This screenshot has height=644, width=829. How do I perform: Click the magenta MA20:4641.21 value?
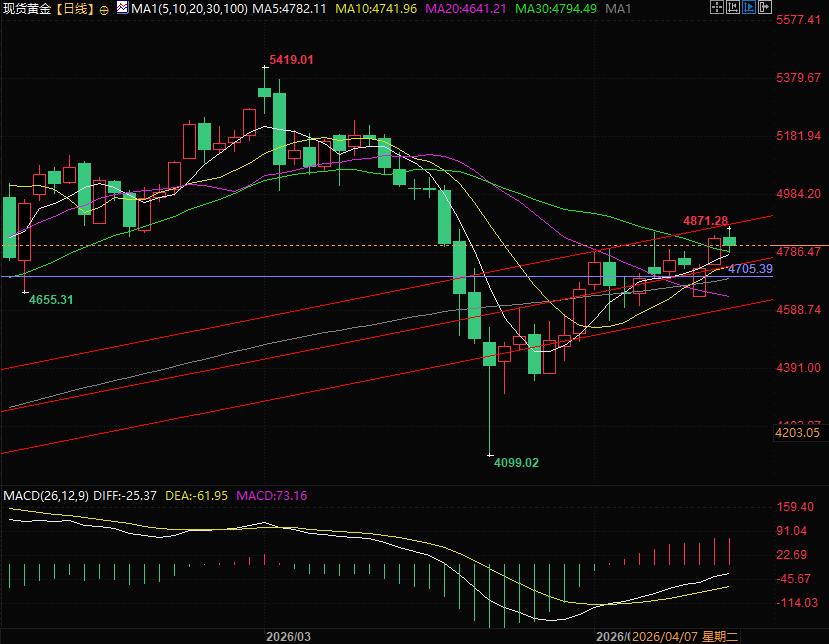[466, 9]
